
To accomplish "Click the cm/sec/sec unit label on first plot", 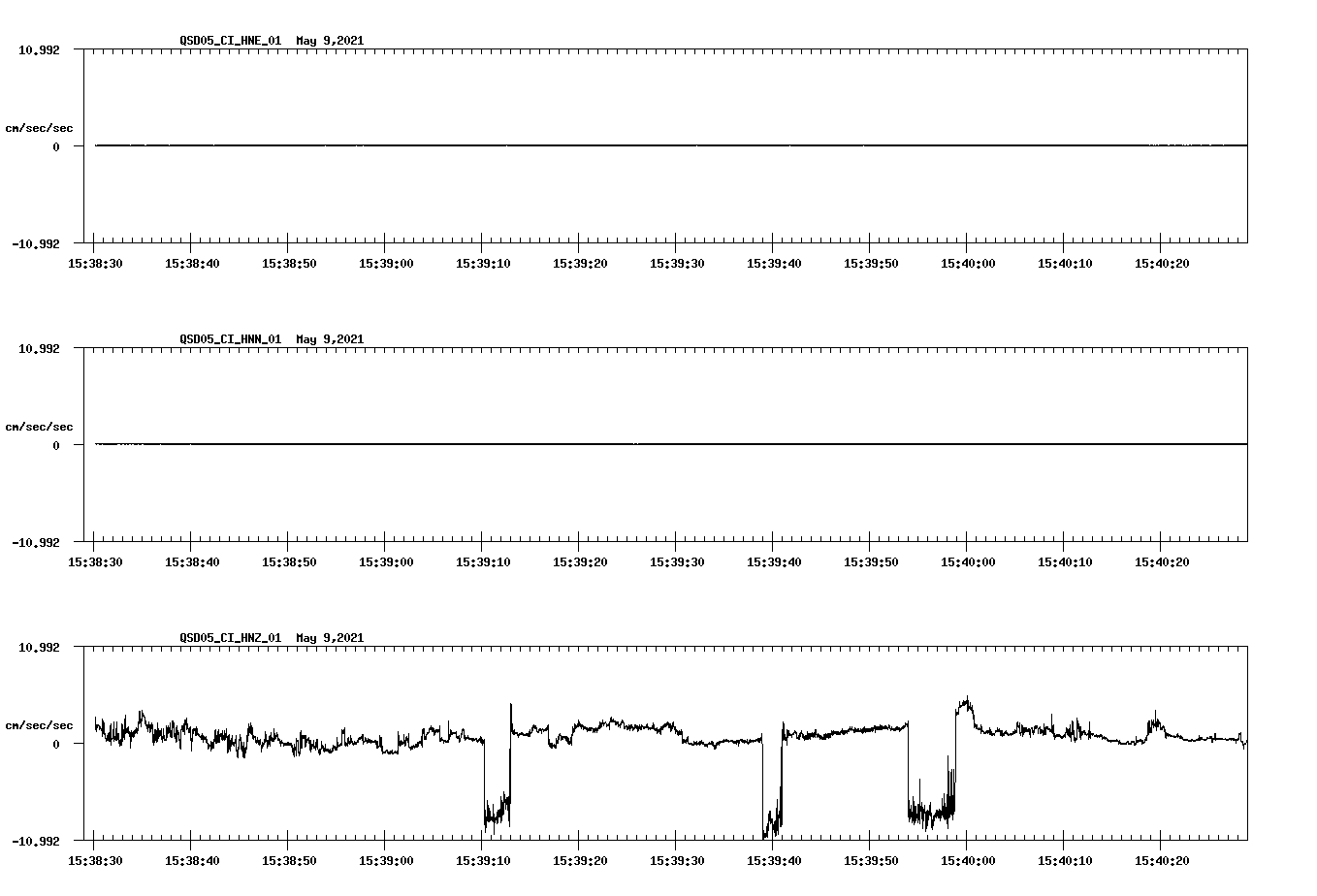I will 40,127.
